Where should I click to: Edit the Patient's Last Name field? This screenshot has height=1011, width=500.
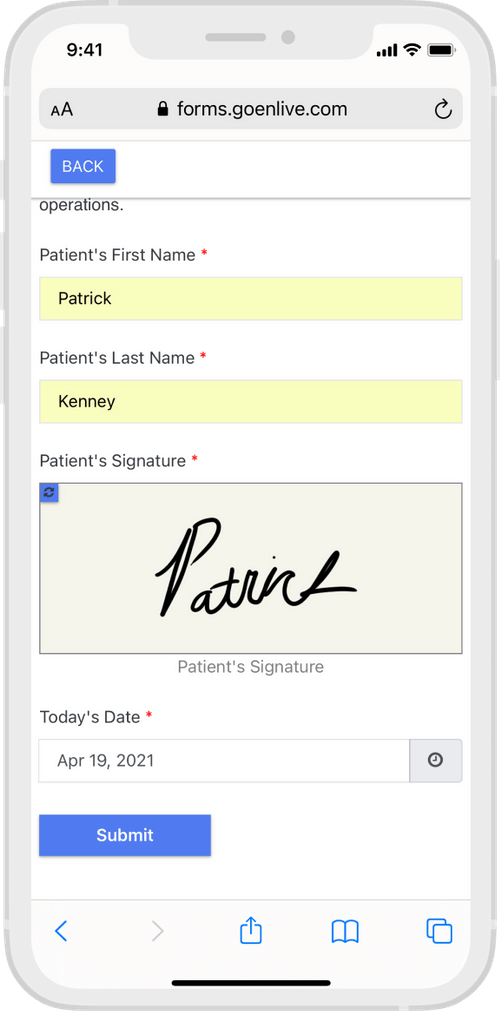click(x=251, y=401)
